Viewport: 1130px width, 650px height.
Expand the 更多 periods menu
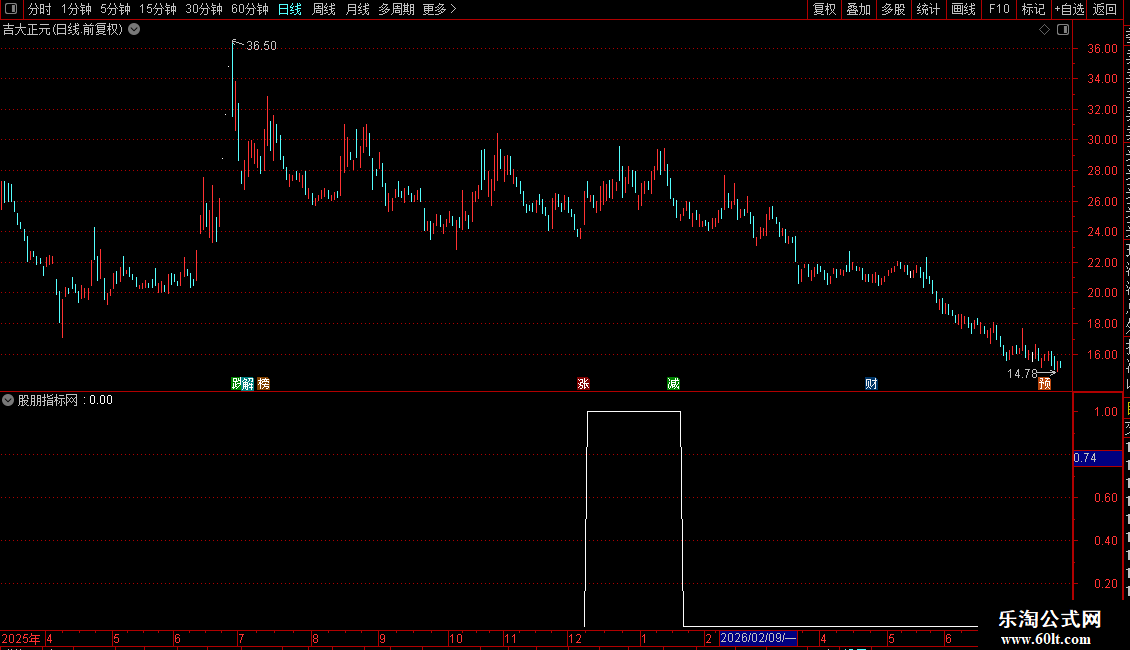[439, 9]
